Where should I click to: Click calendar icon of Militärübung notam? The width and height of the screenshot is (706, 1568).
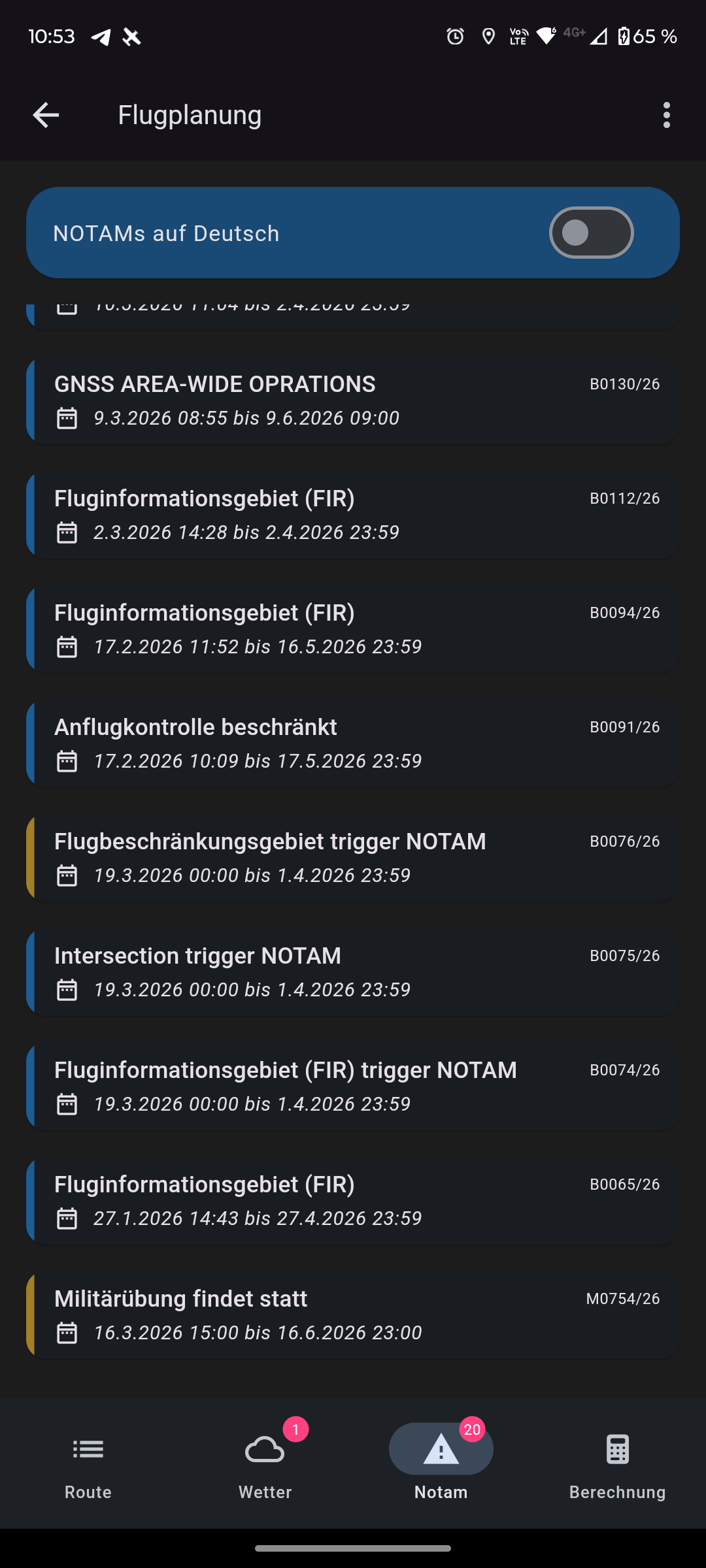67,1333
